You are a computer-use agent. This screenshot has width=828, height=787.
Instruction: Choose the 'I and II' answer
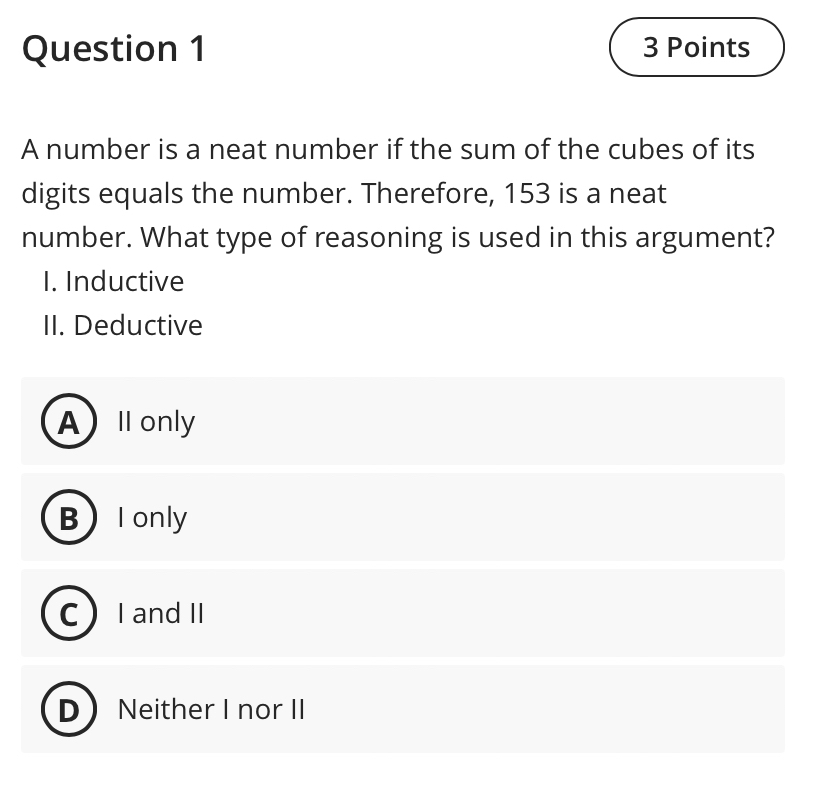[x=160, y=614]
